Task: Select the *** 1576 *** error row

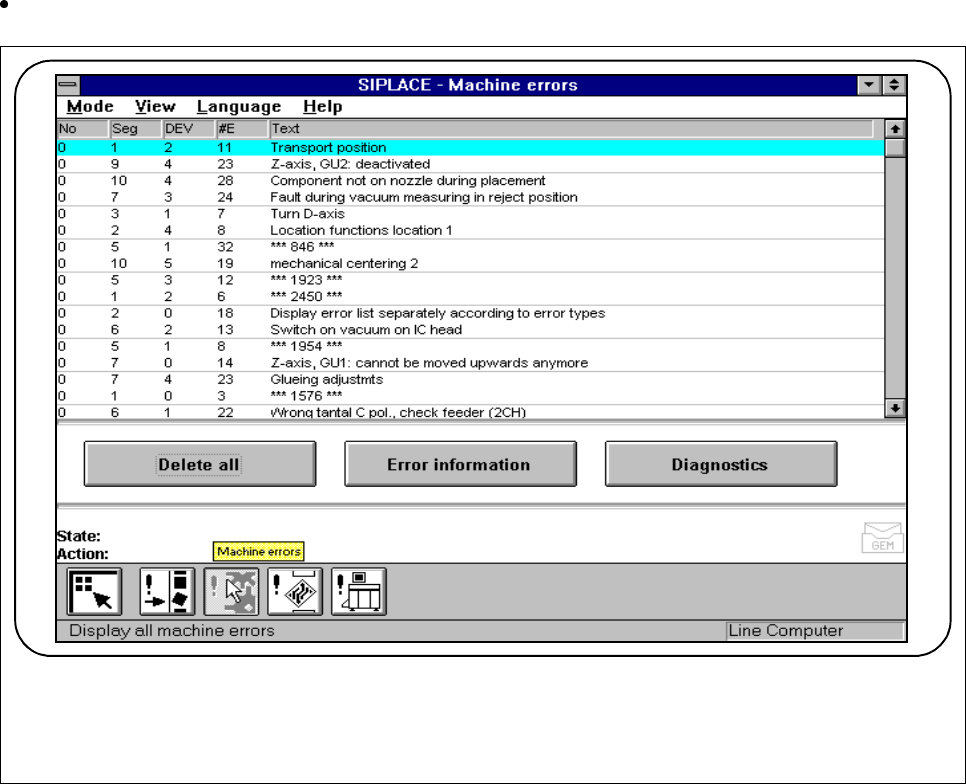Action: pos(471,397)
